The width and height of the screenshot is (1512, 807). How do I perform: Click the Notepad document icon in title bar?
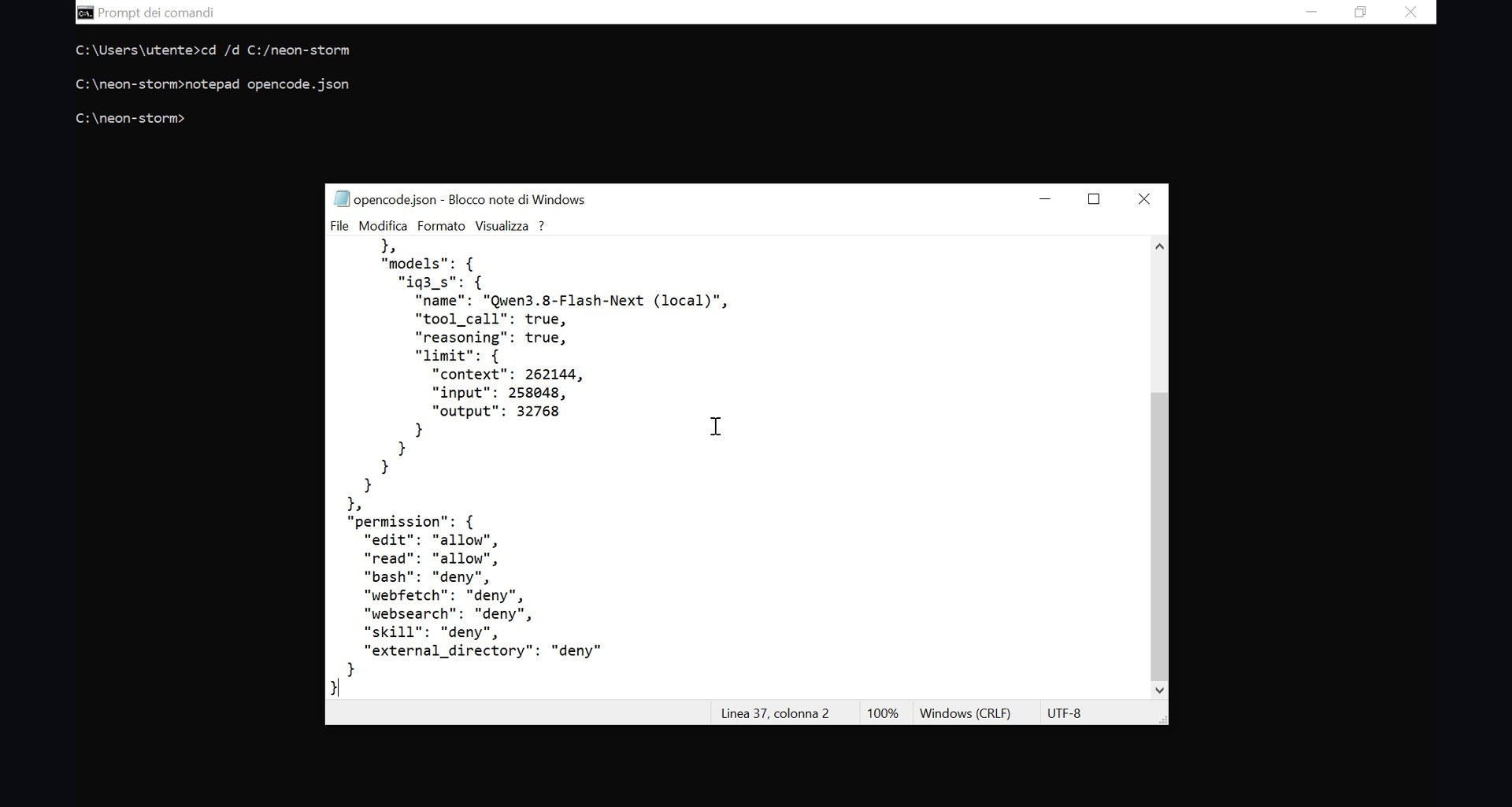pyautogui.click(x=341, y=199)
